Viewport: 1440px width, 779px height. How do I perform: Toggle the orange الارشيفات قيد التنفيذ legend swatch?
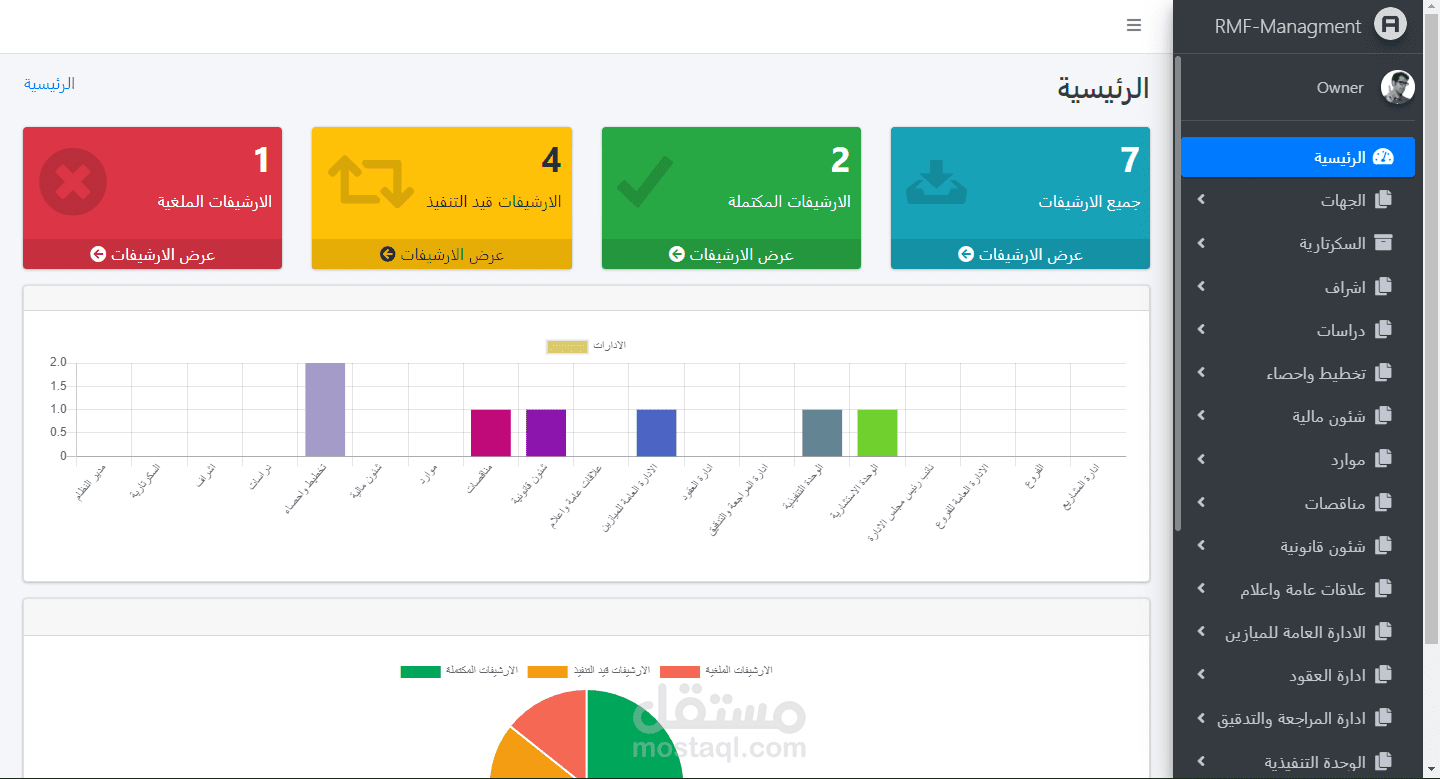[x=547, y=671]
